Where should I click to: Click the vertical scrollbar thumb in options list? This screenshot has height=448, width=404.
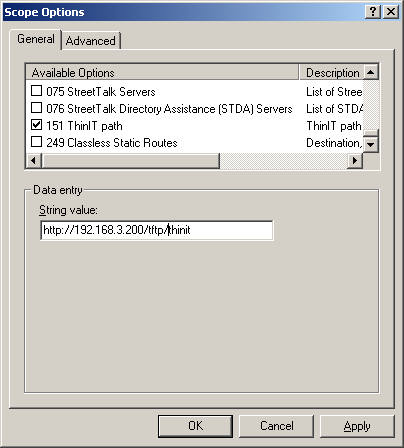click(371, 133)
